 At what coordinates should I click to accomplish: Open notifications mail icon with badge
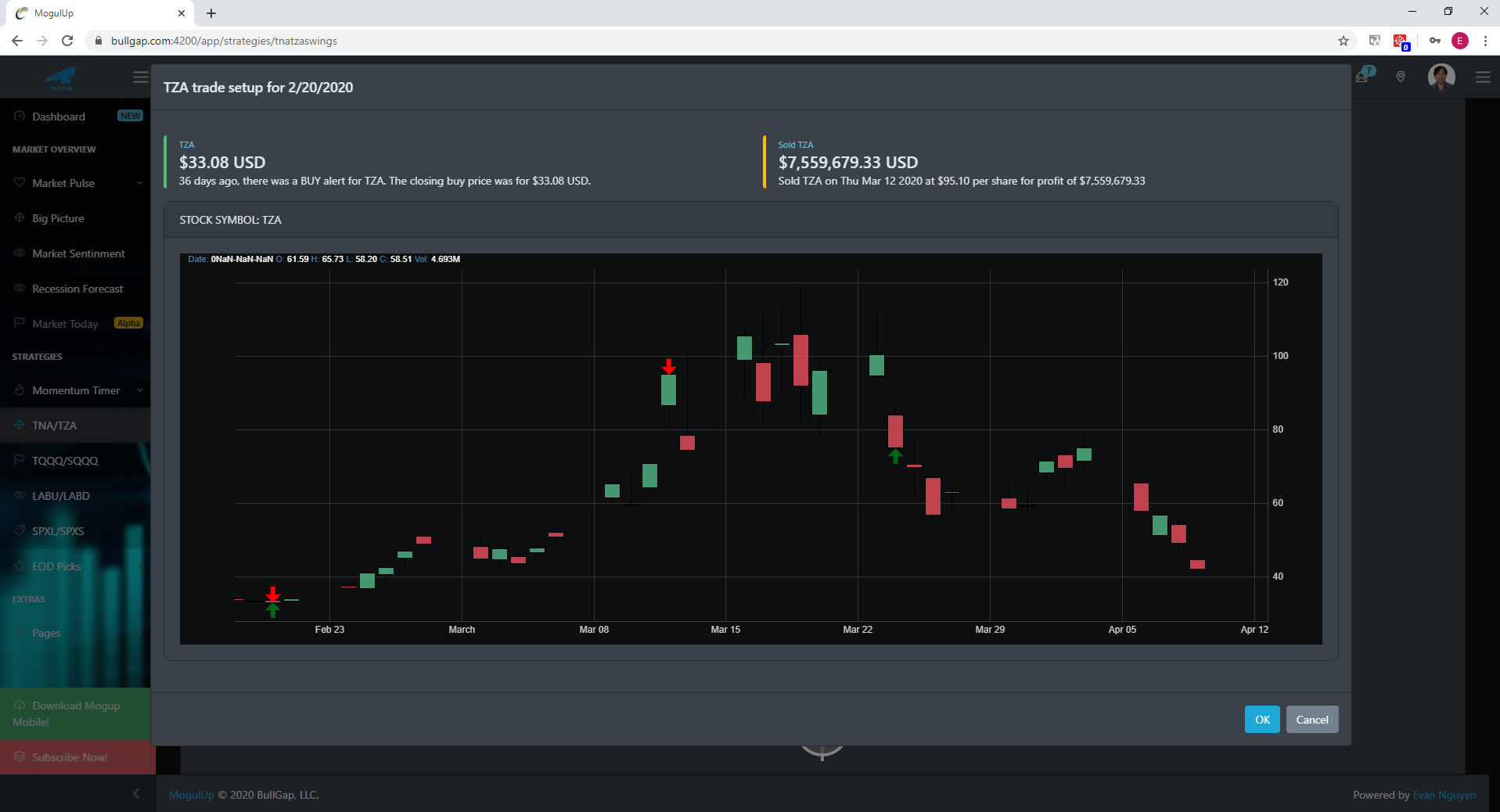coord(1364,75)
